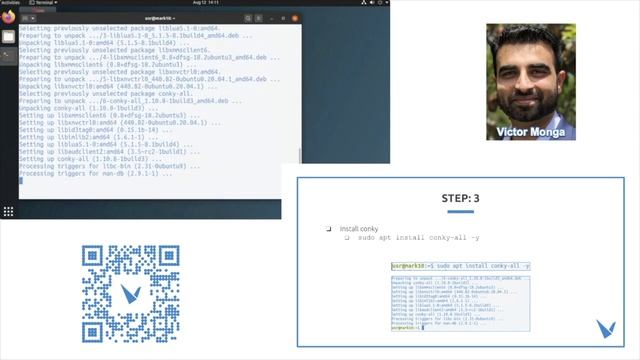Open the terminal search tool
This screenshot has height=360, width=640.
(x=248, y=18)
